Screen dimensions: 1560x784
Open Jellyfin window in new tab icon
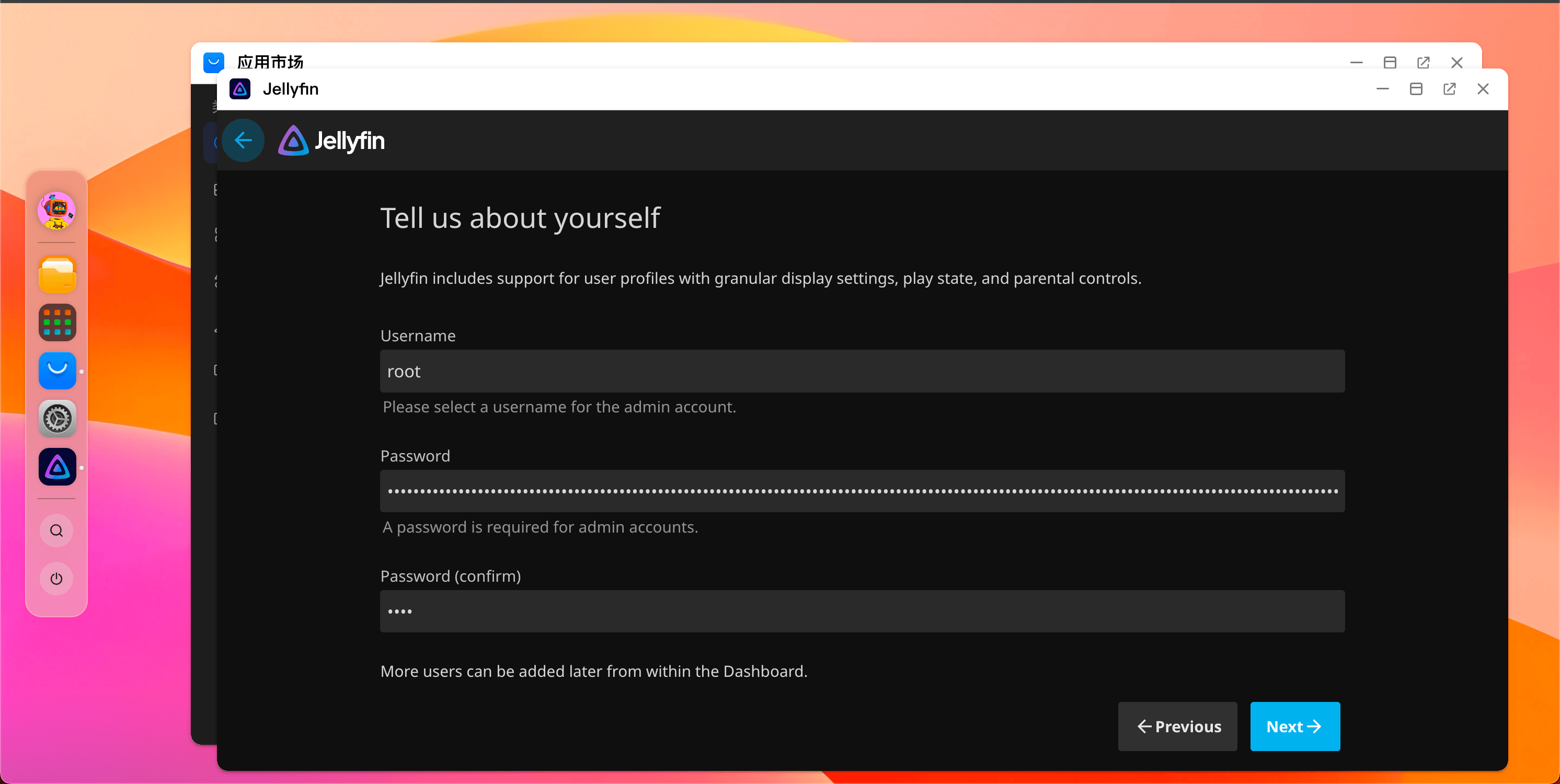[1449, 89]
